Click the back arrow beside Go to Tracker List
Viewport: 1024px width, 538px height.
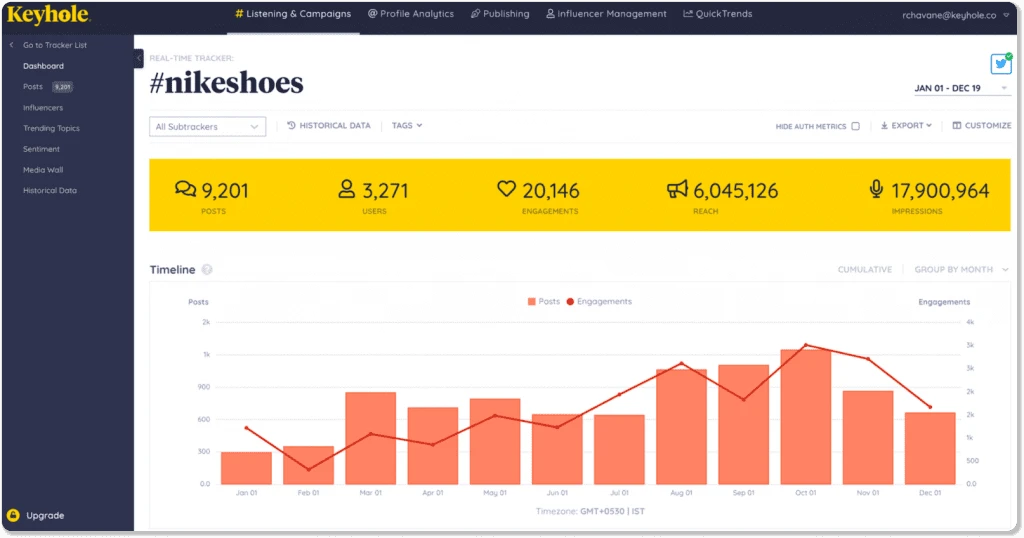pyautogui.click(x=11, y=45)
